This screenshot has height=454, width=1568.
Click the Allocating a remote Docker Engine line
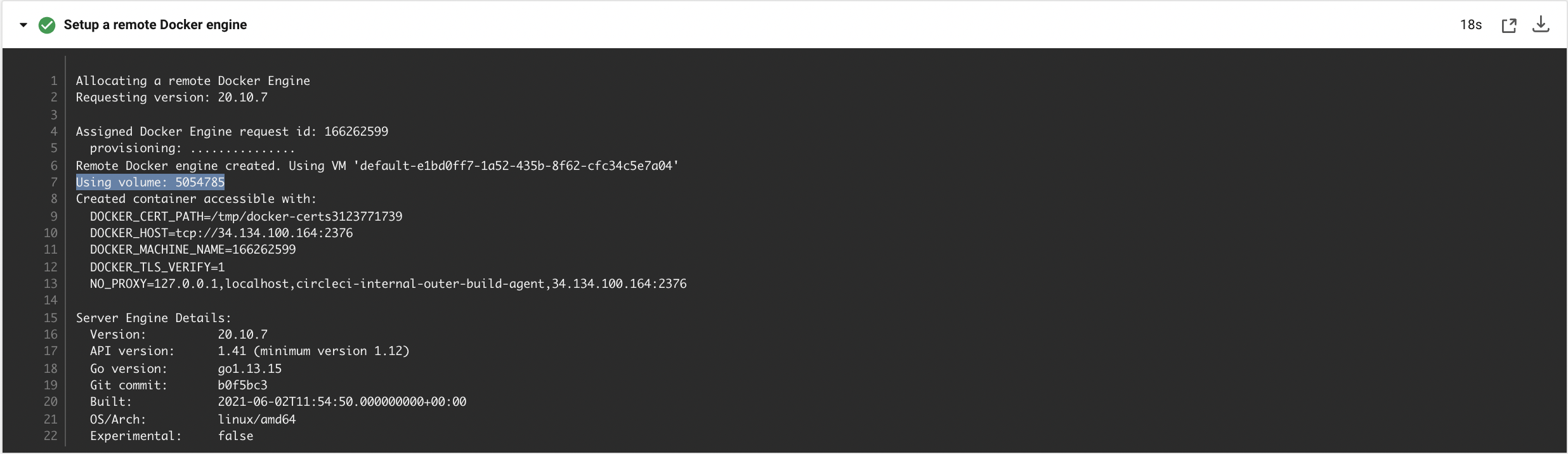pyautogui.click(x=193, y=81)
